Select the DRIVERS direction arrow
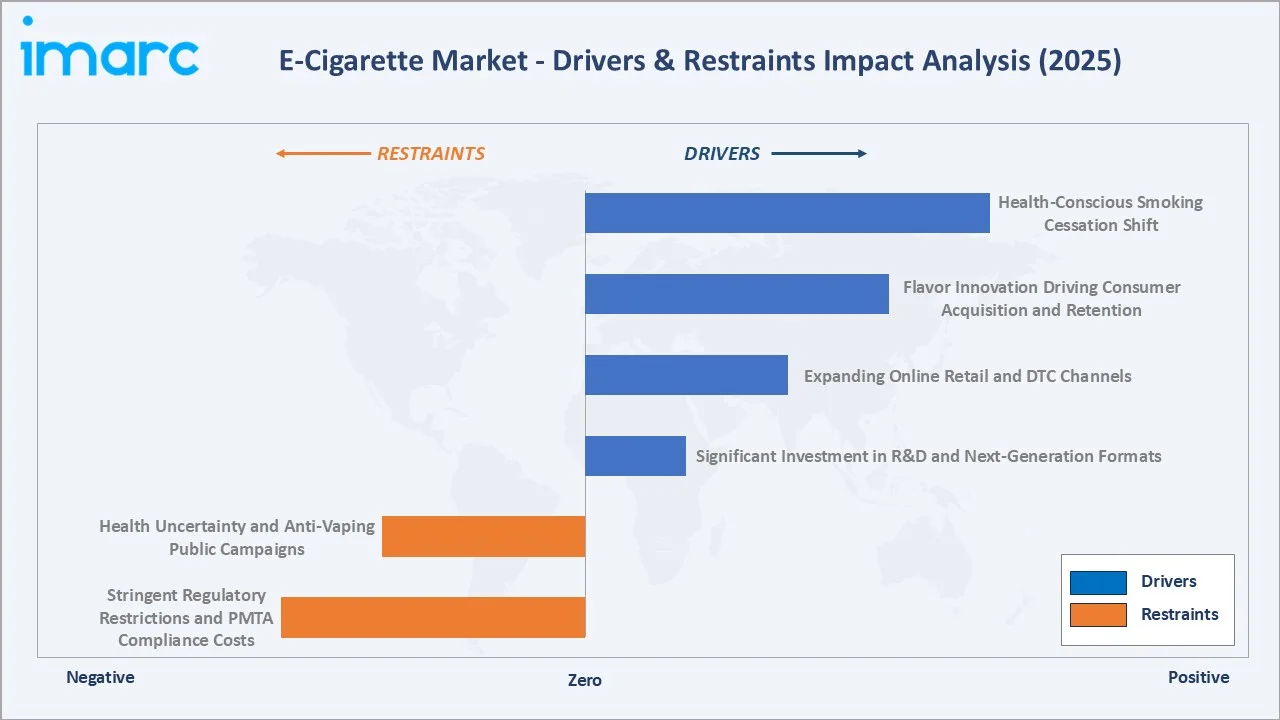The height and width of the screenshot is (720, 1280). point(820,153)
